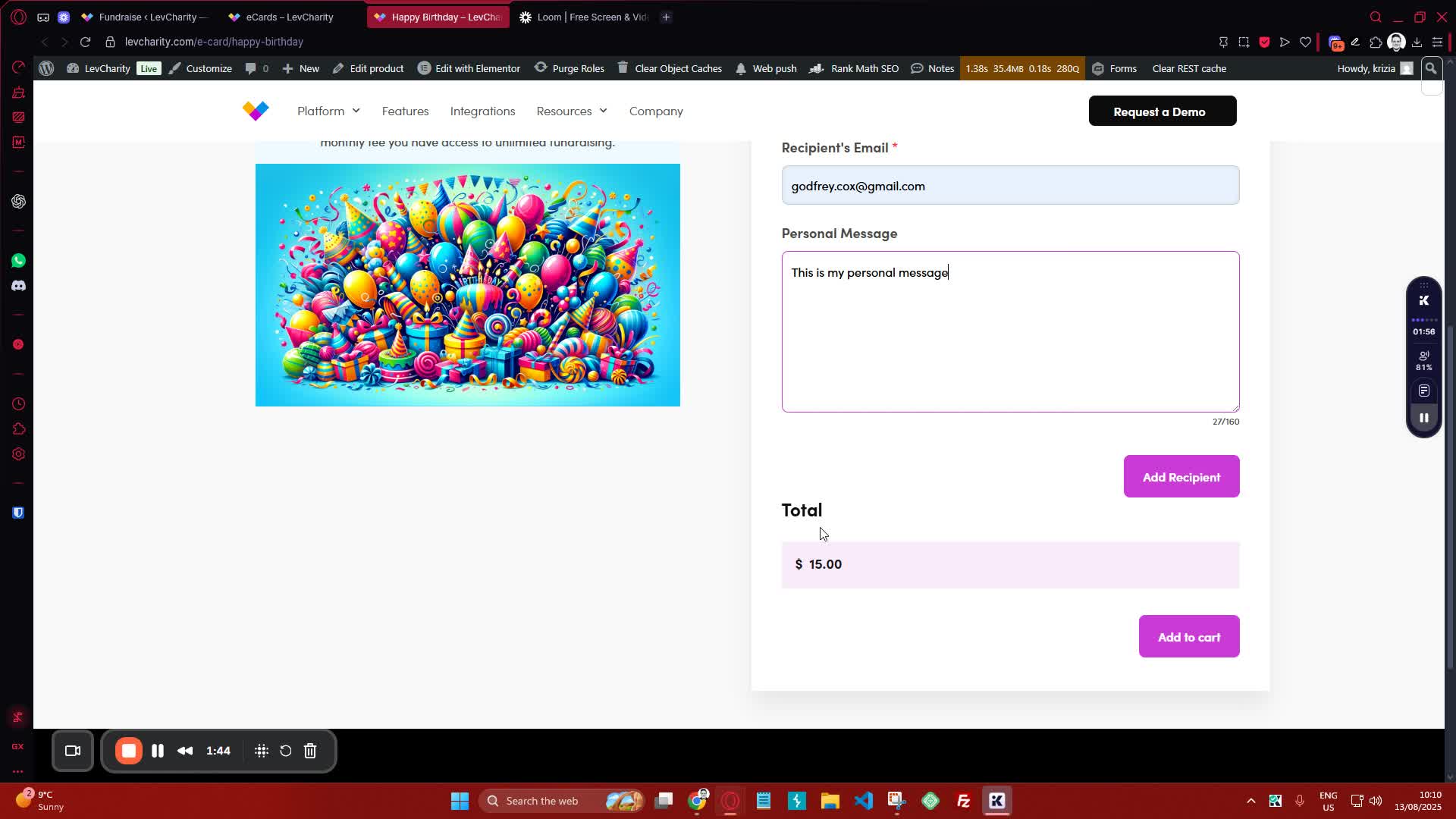The height and width of the screenshot is (819, 1456).
Task: Click the Loom stop recording button
Action: click(x=129, y=751)
